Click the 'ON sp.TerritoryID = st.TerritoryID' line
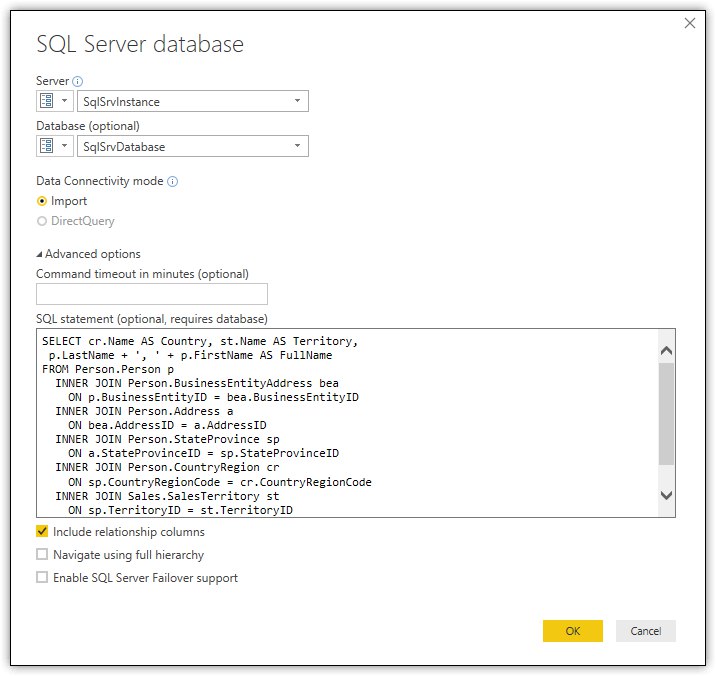This screenshot has height=676, width=716. [x=180, y=510]
